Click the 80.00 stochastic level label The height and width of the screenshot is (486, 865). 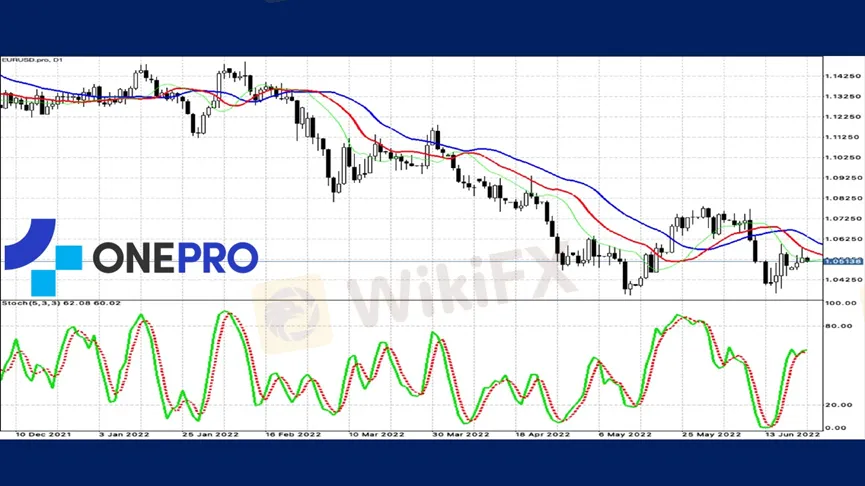coord(836,326)
